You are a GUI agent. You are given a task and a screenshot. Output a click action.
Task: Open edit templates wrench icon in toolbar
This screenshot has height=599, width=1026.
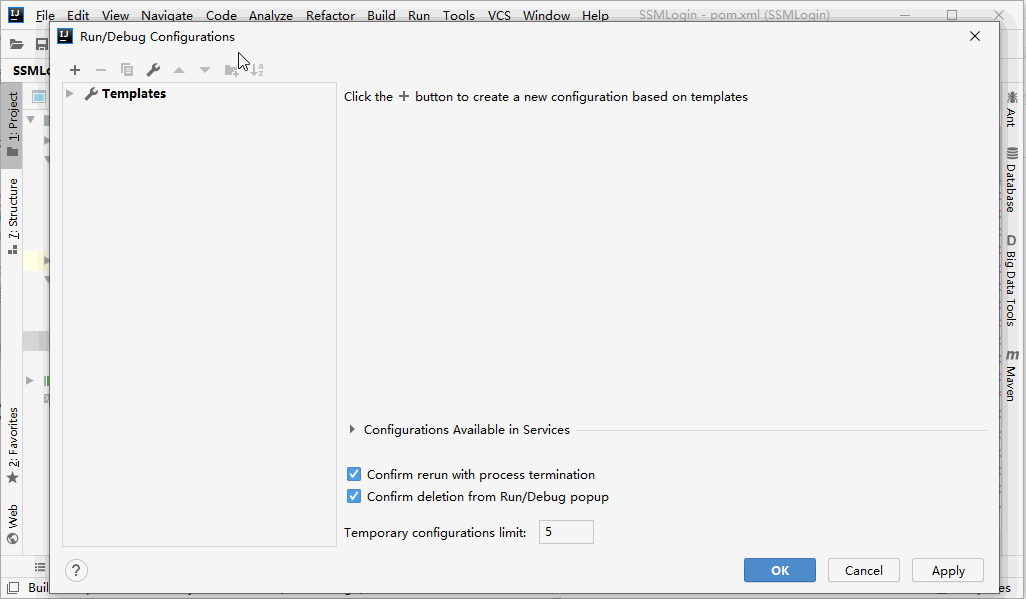click(x=153, y=70)
